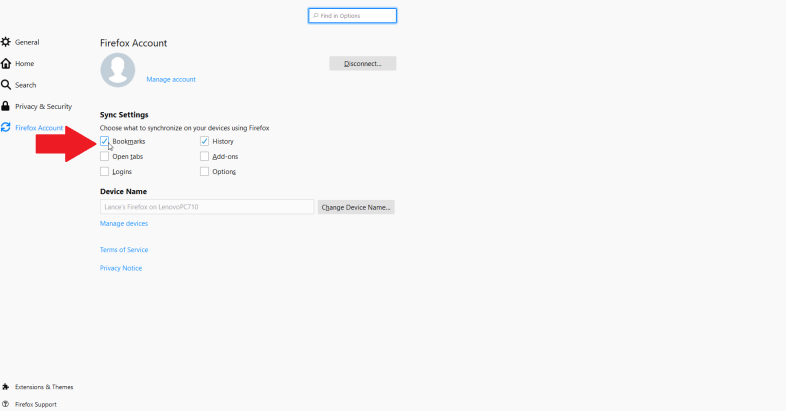This screenshot has width=786, height=411.
Task: Open the Manage devices link
Action: [x=124, y=224]
